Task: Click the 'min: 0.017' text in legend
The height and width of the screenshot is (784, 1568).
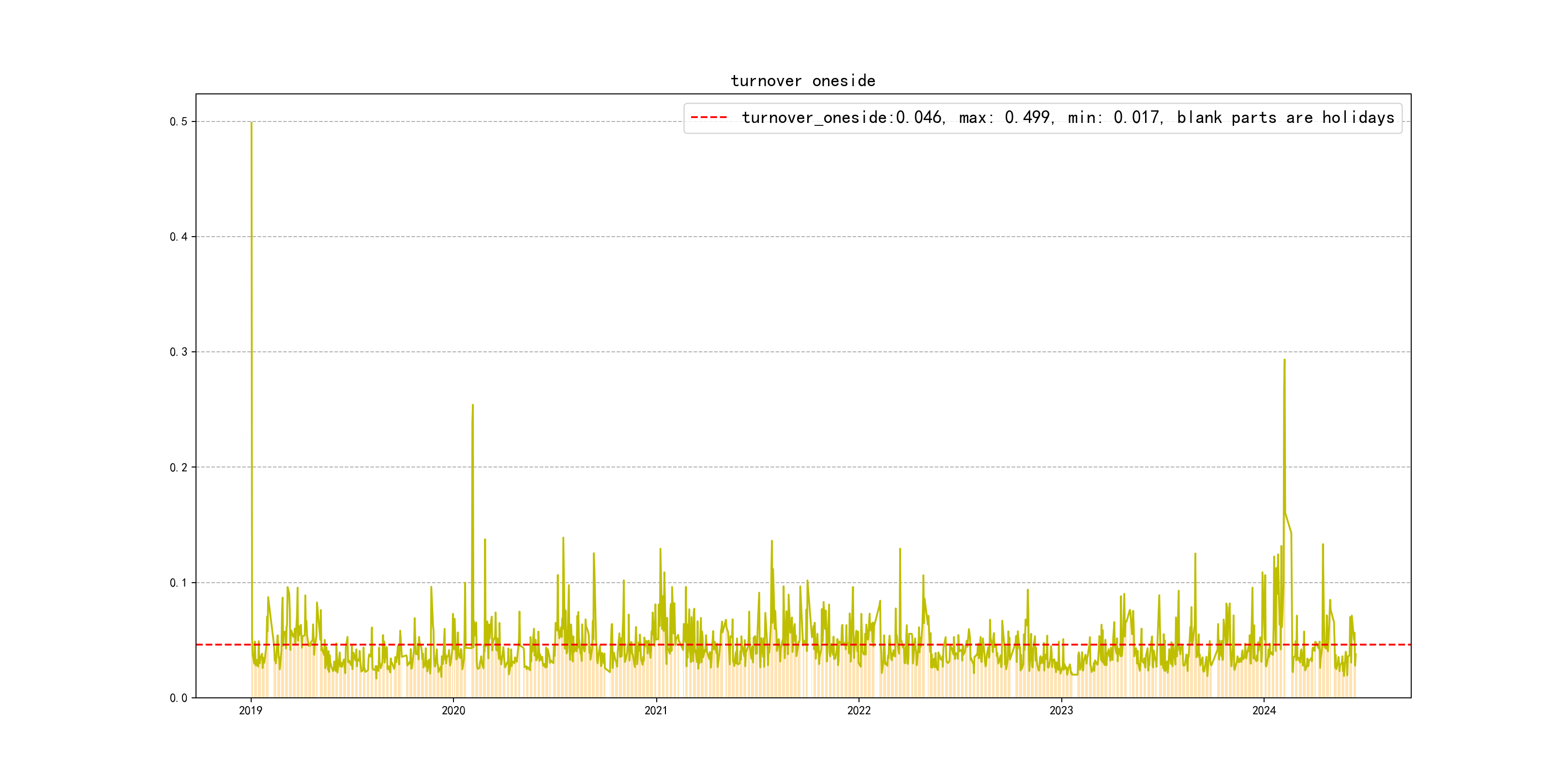Action: [1114, 118]
